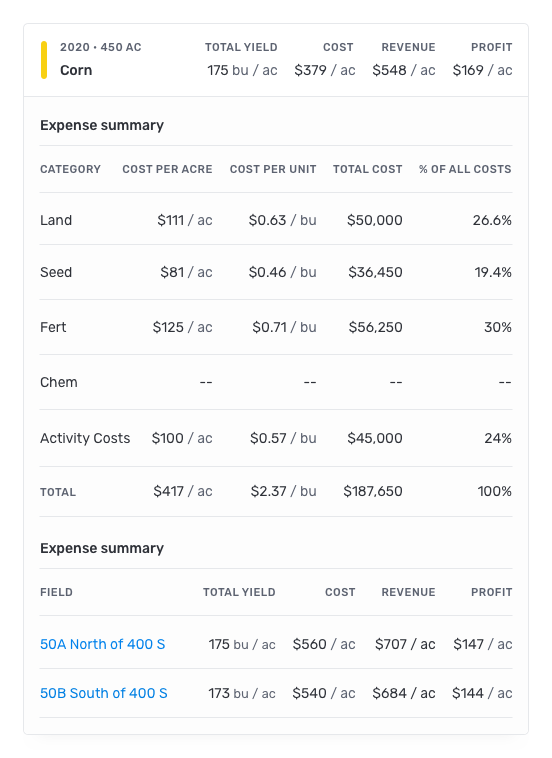Click the FIELD column header
This screenshot has height=758, width=552.
pyautogui.click(x=57, y=592)
